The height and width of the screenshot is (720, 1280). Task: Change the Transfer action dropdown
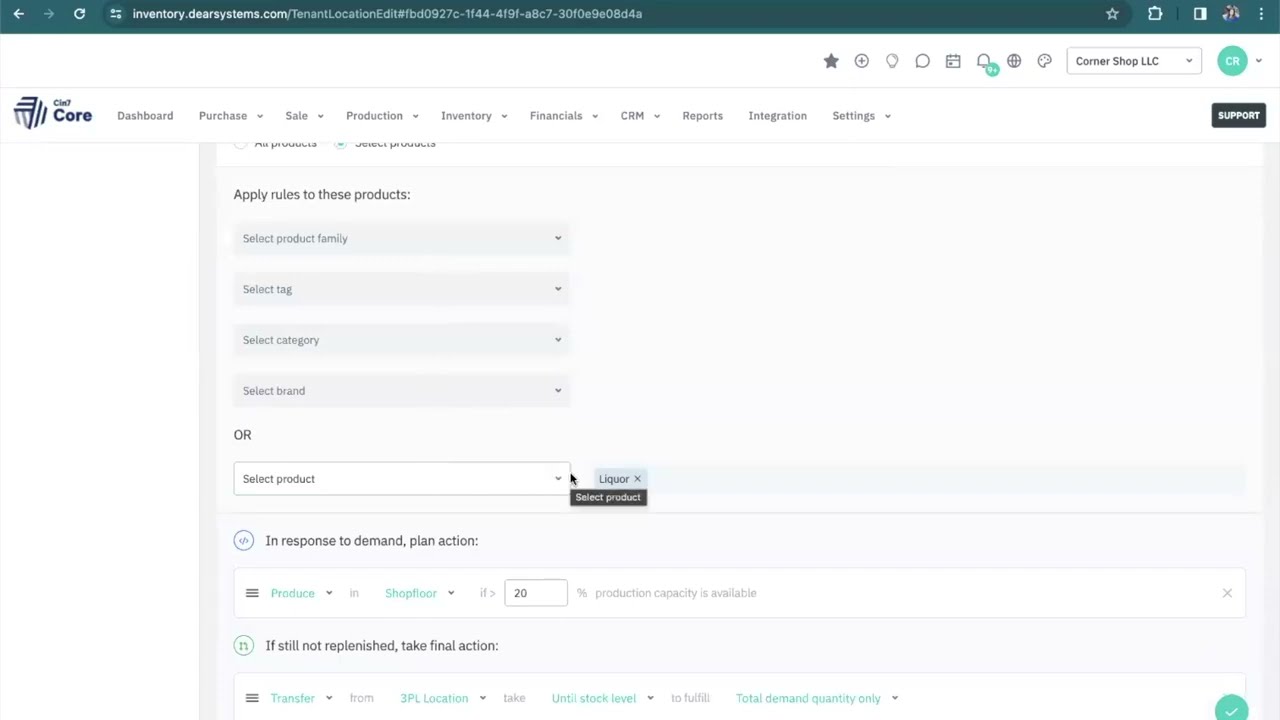[x=301, y=698]
